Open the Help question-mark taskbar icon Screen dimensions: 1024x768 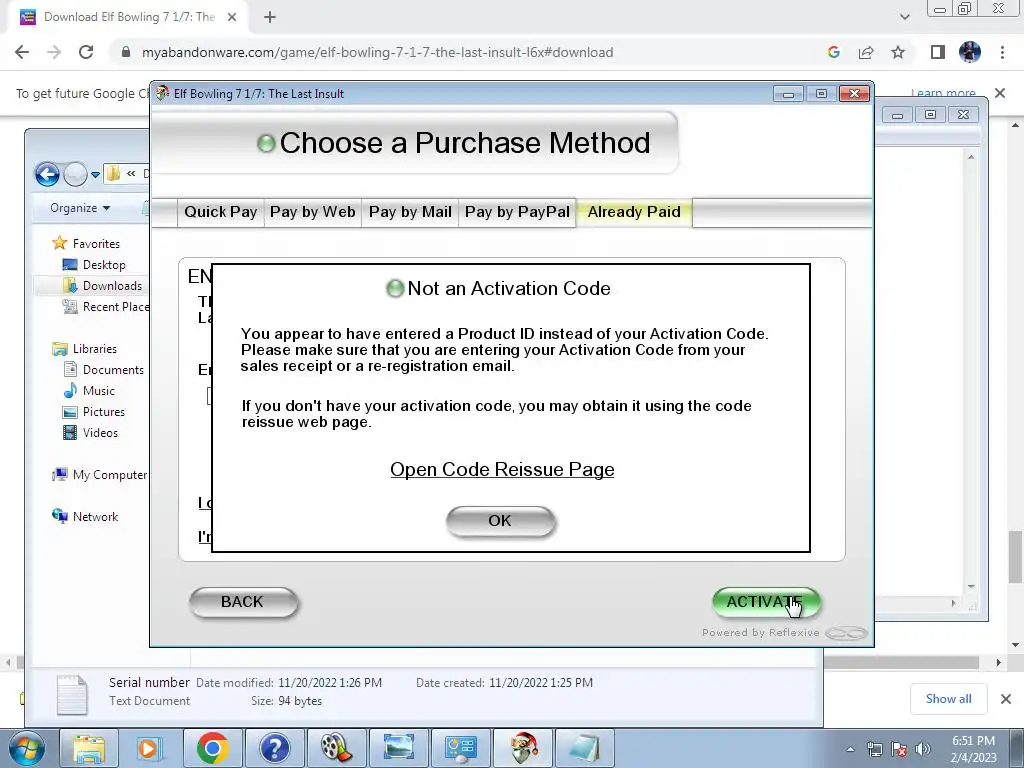274,748
